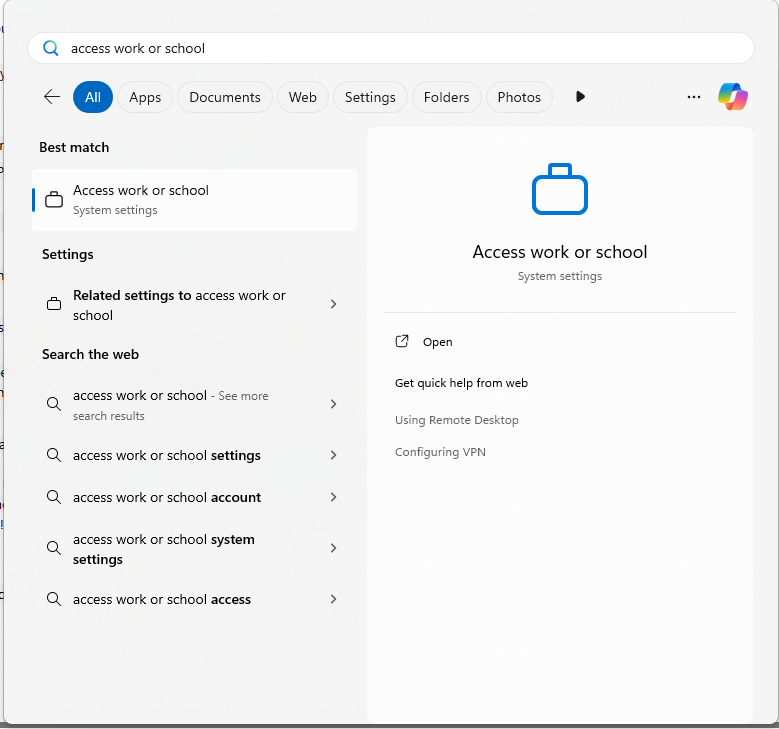Viewport: 779px width, 729px height.
Task: Open Access work or school best match
Action: (195, 200)
